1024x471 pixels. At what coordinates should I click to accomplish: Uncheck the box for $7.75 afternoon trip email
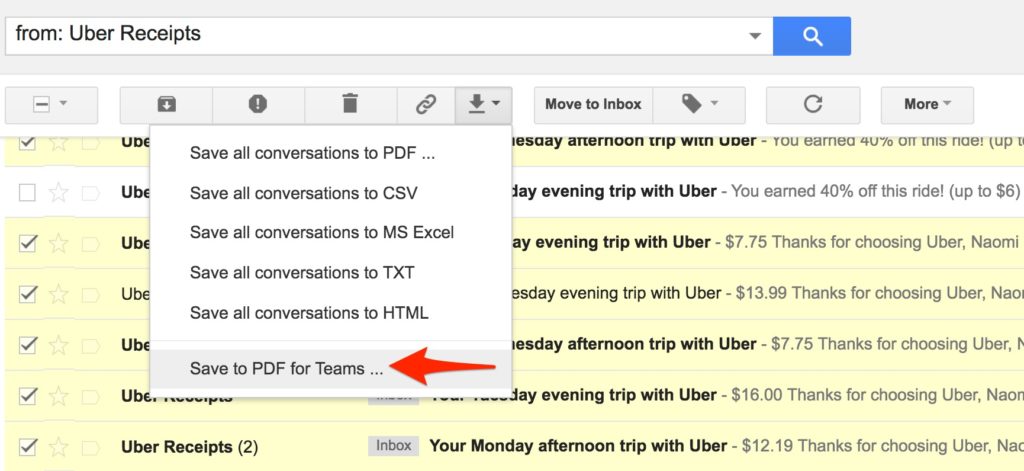tap(27, 345)
